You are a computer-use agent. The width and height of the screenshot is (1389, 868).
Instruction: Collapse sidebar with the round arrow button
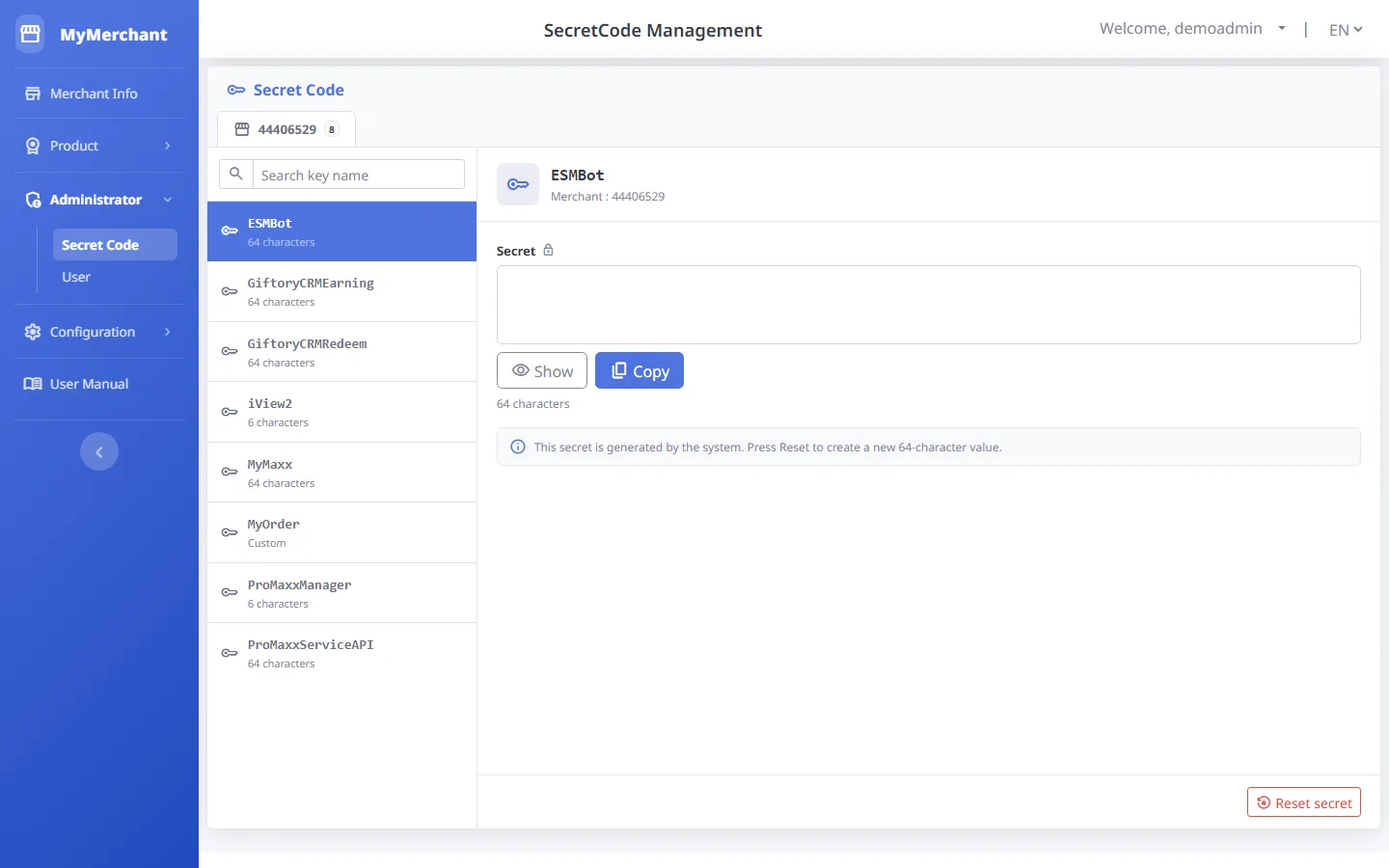coord(99,451)
